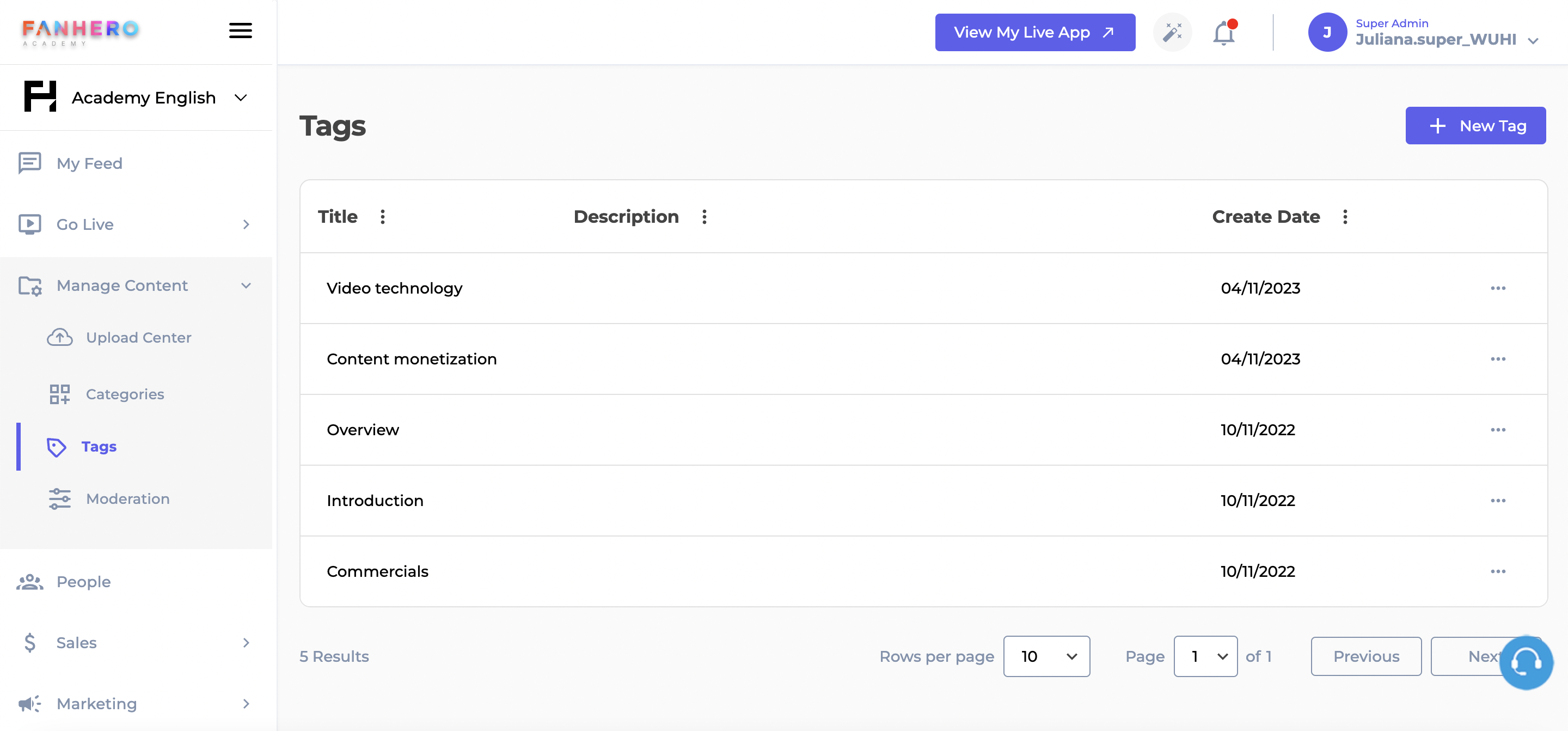Open Moderation menu item

point(128,498)
